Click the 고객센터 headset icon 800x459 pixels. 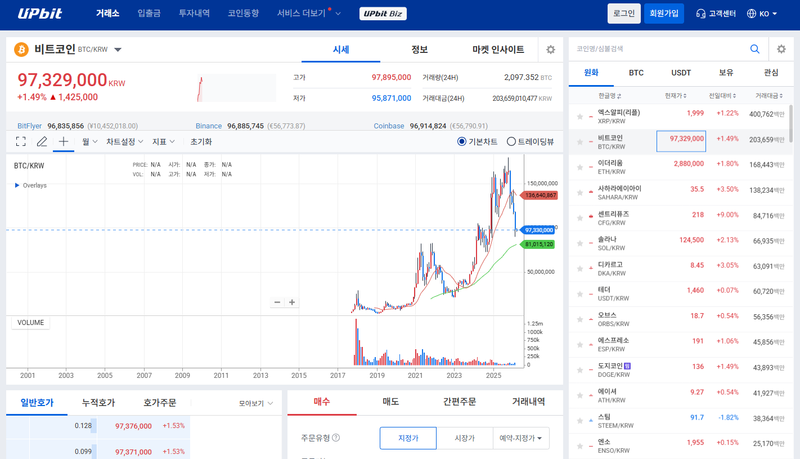point(701,14)
